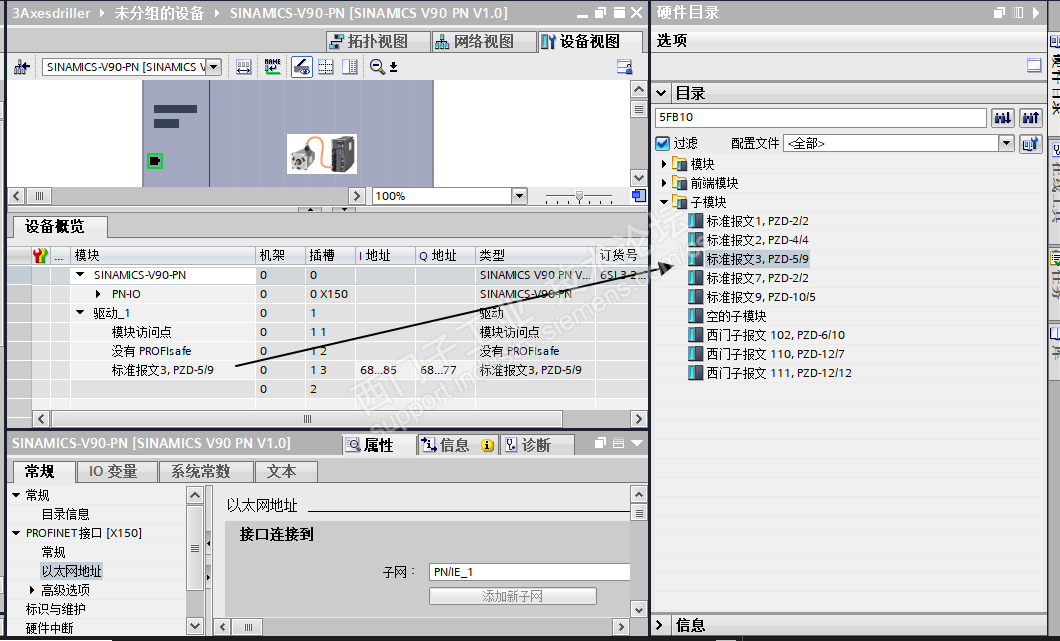This screenshot has width=1060, height=641.
Task: Click the 西门子报文 111 module icon
Action: click(x=696, y=373)
